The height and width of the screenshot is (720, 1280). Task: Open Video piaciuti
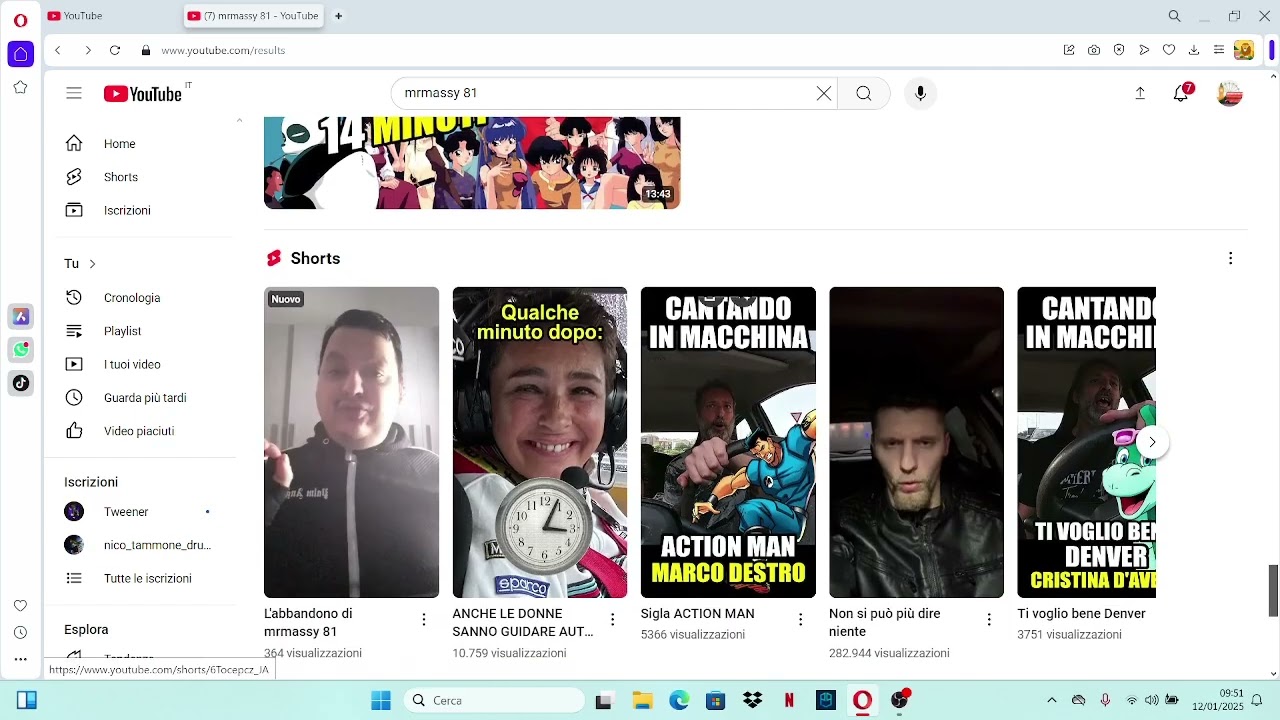click(140, 431)
